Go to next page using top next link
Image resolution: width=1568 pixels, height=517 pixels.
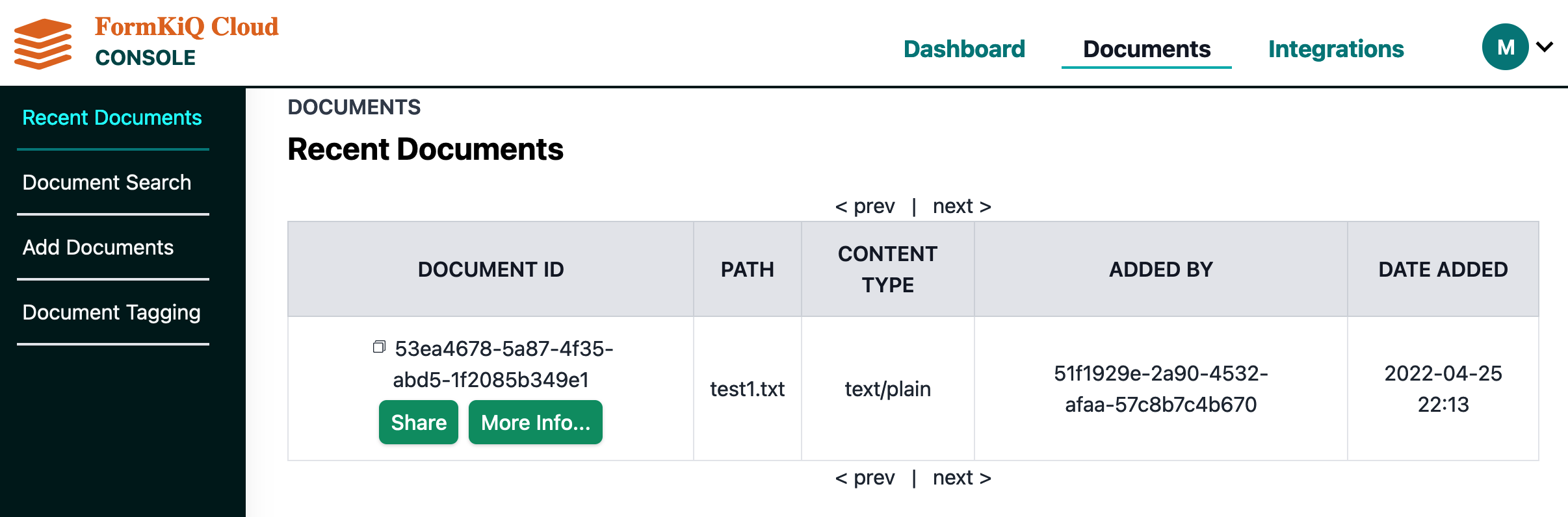pyautogui.click(x=962, y=206)
